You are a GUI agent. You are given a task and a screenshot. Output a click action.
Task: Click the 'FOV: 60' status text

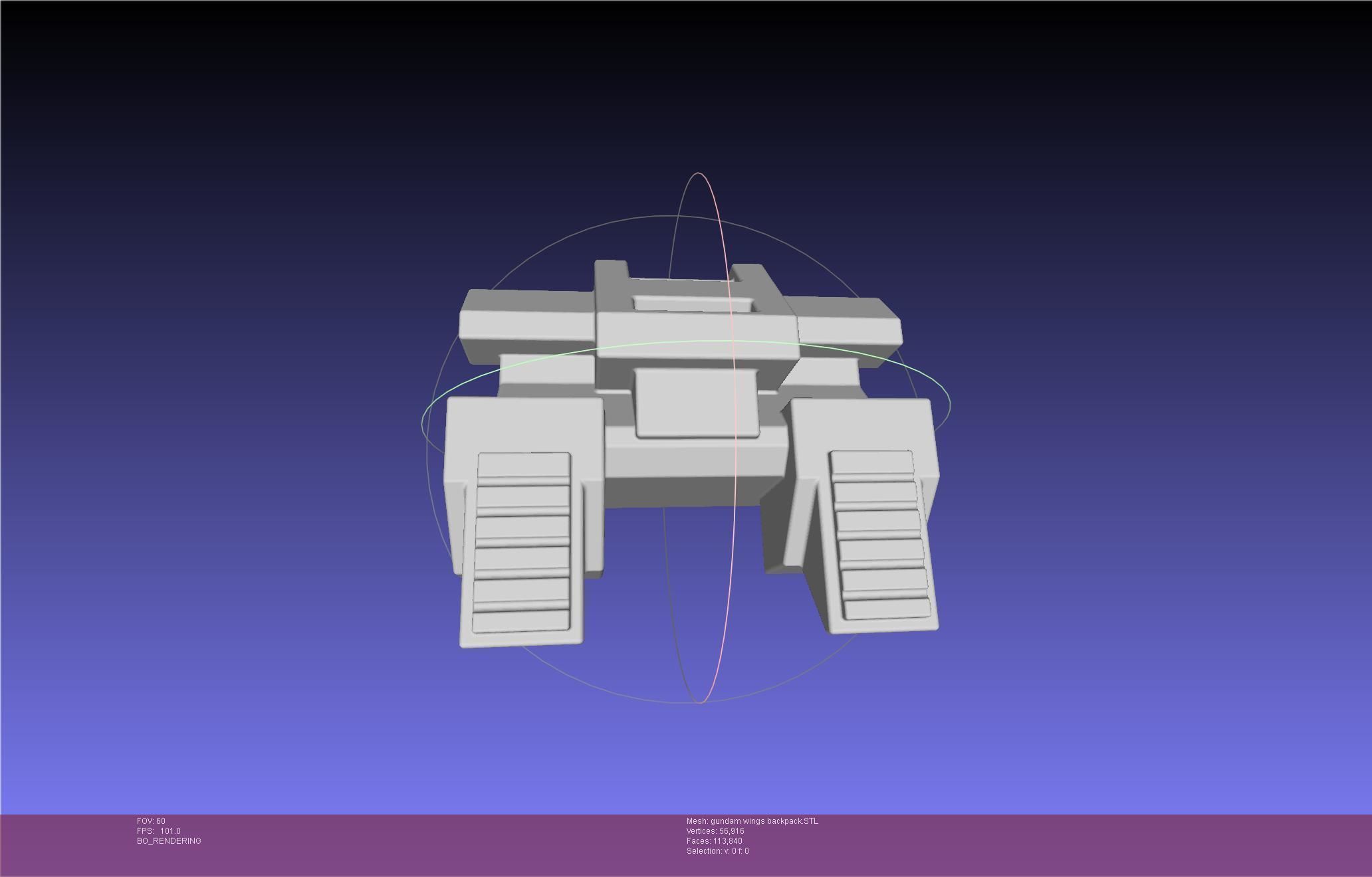(x=151, y=821)
